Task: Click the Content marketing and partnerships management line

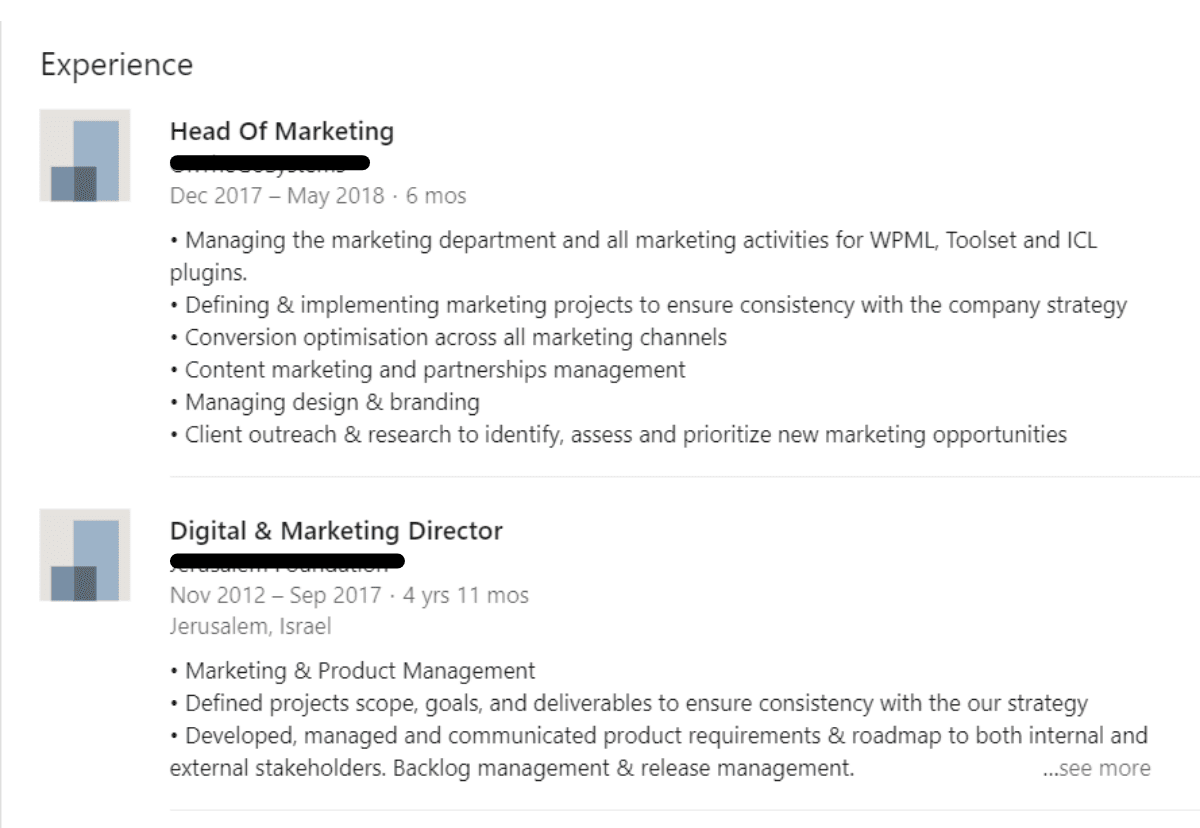Action: [x=428, y=369]
